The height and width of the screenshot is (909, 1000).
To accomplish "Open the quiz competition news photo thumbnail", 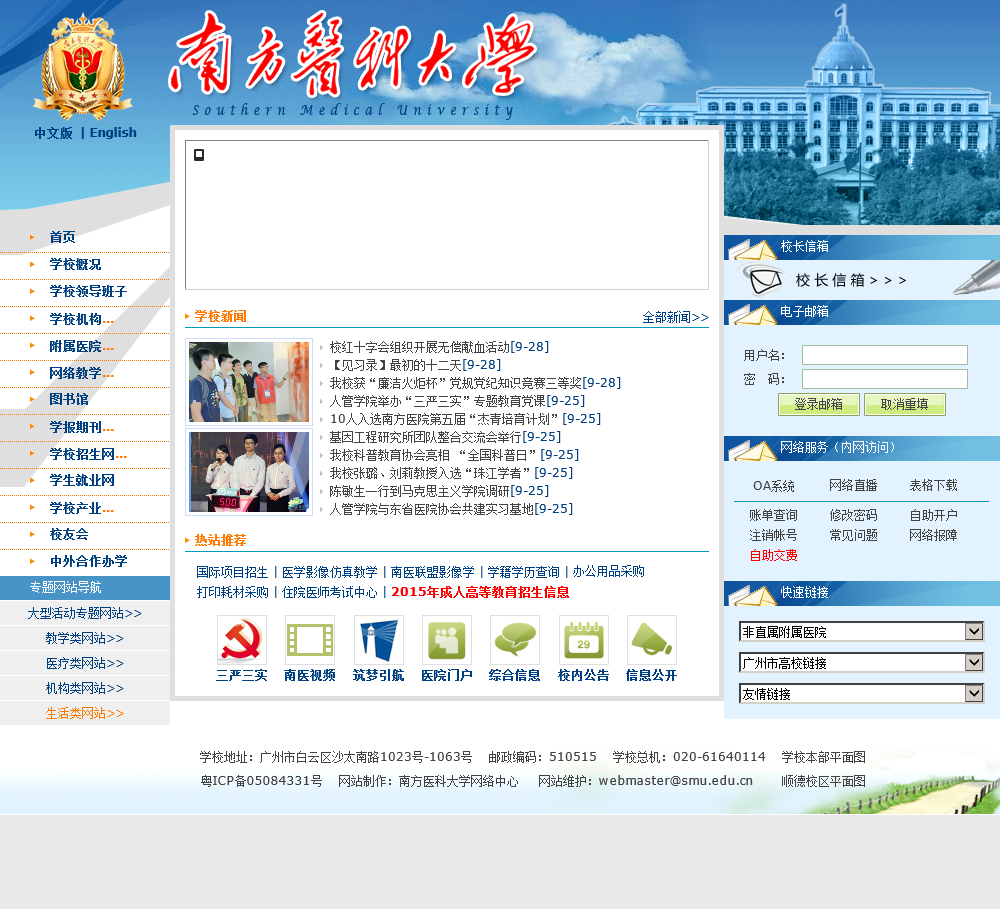I will 249,471.
